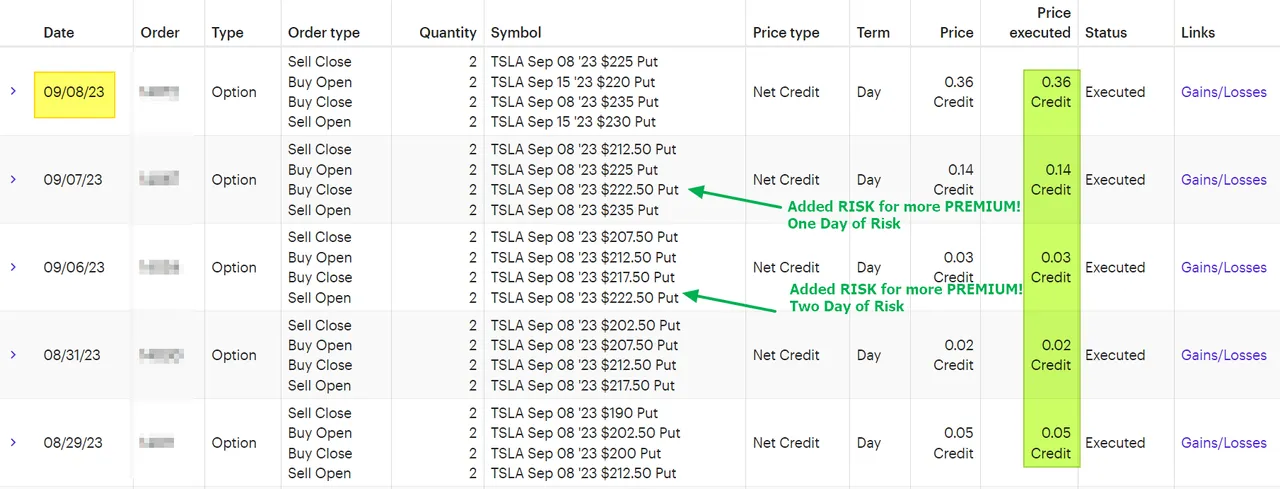Screen dimensions: 1280x489
Task: Click TSLA Sep 15 '23 $230 Put symbol
Action: pyautogui.click(x=573, y=122)
